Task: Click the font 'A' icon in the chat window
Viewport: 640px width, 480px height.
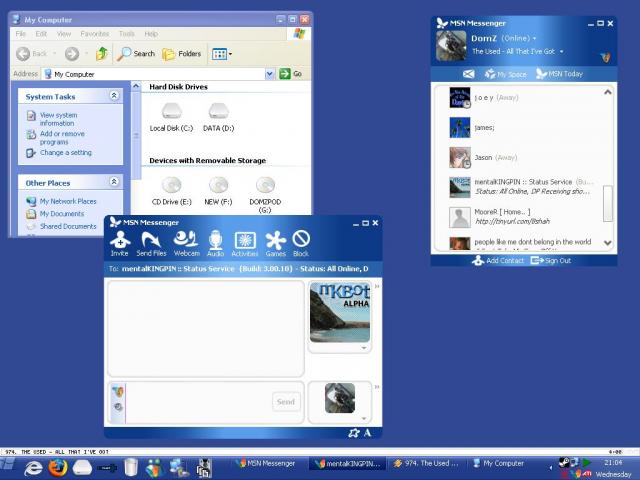Action: (367, 433)
